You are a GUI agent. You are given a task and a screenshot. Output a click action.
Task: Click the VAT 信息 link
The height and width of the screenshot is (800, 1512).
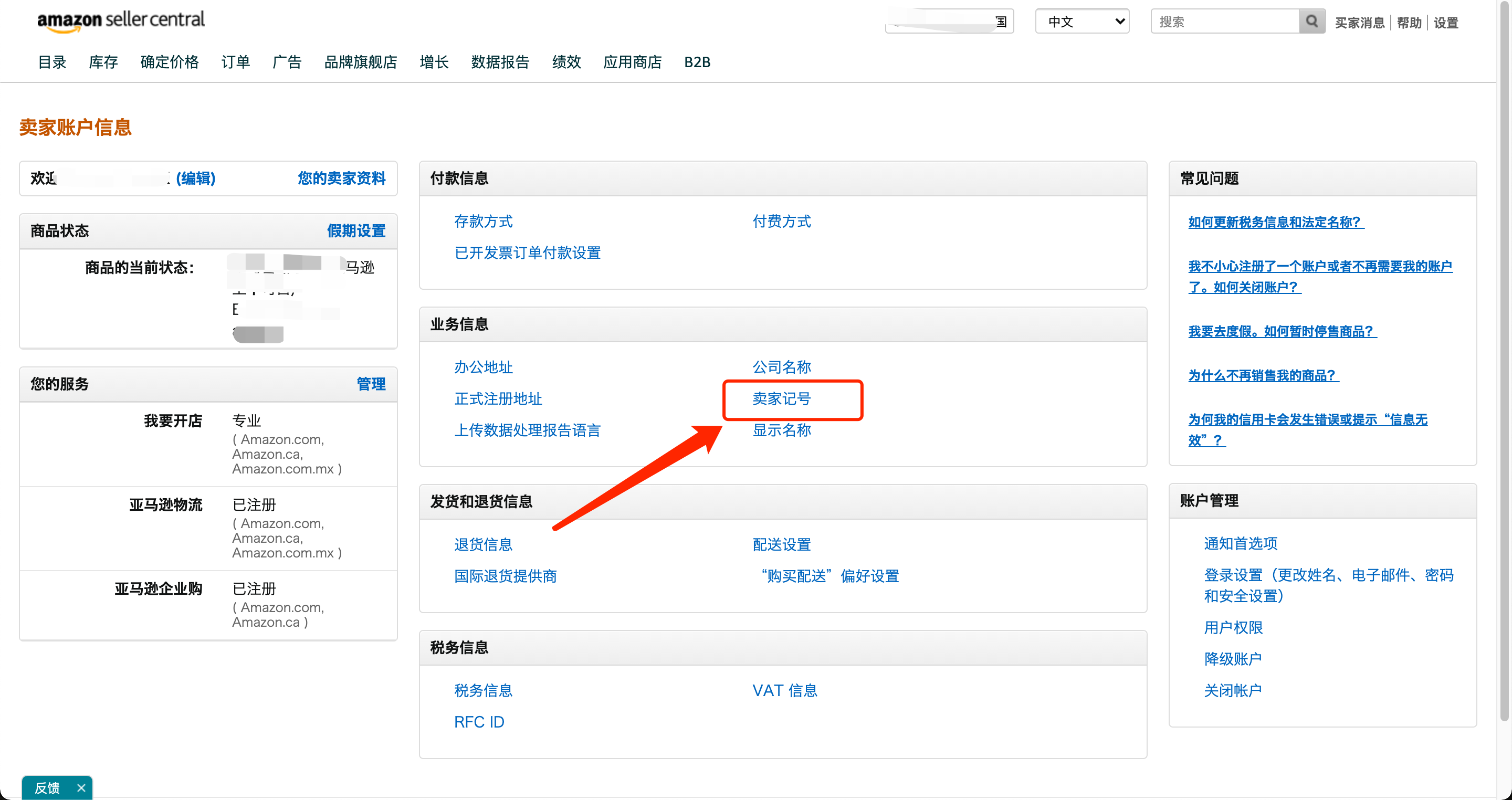click(785, 690)
